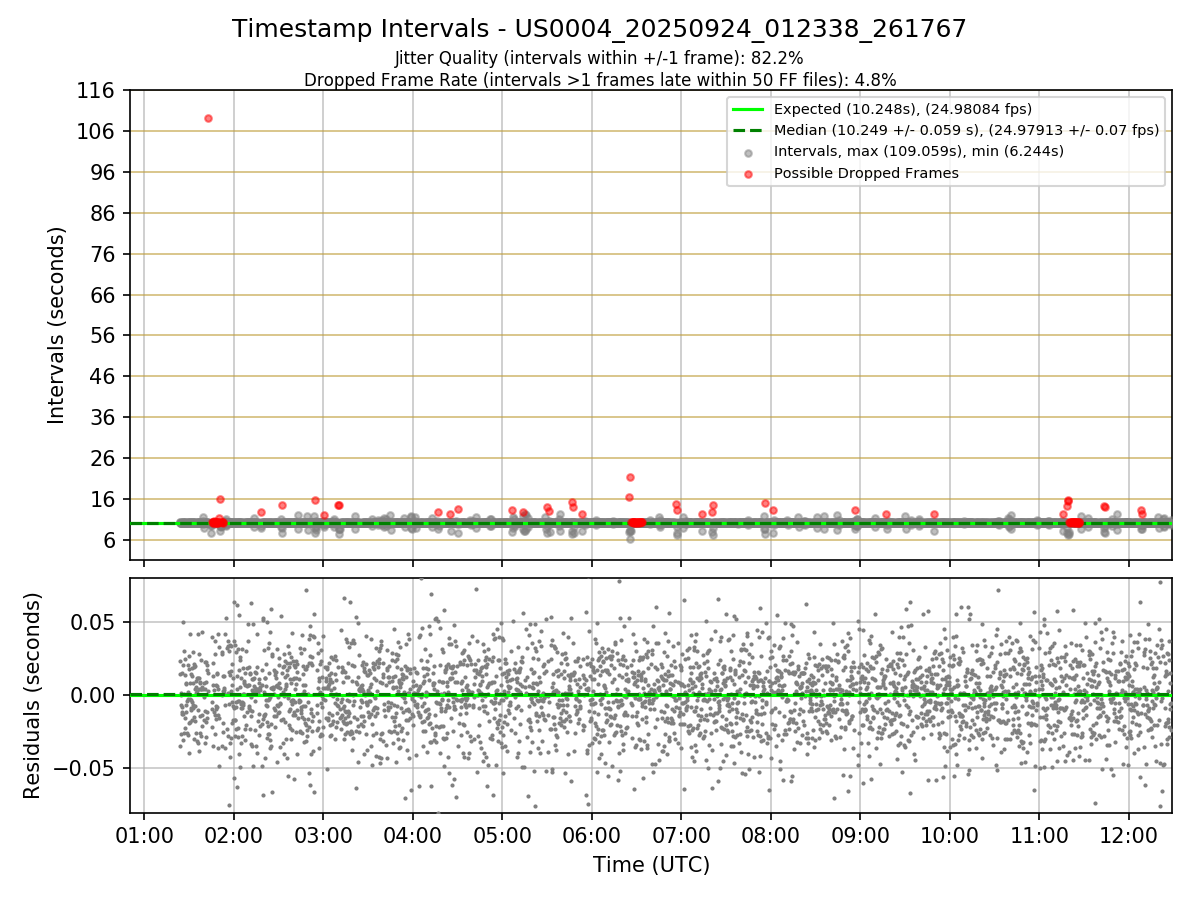Screen dimensions: 1200x900
Task: Click y-axis tick label '56'
Action: [104, 336]
